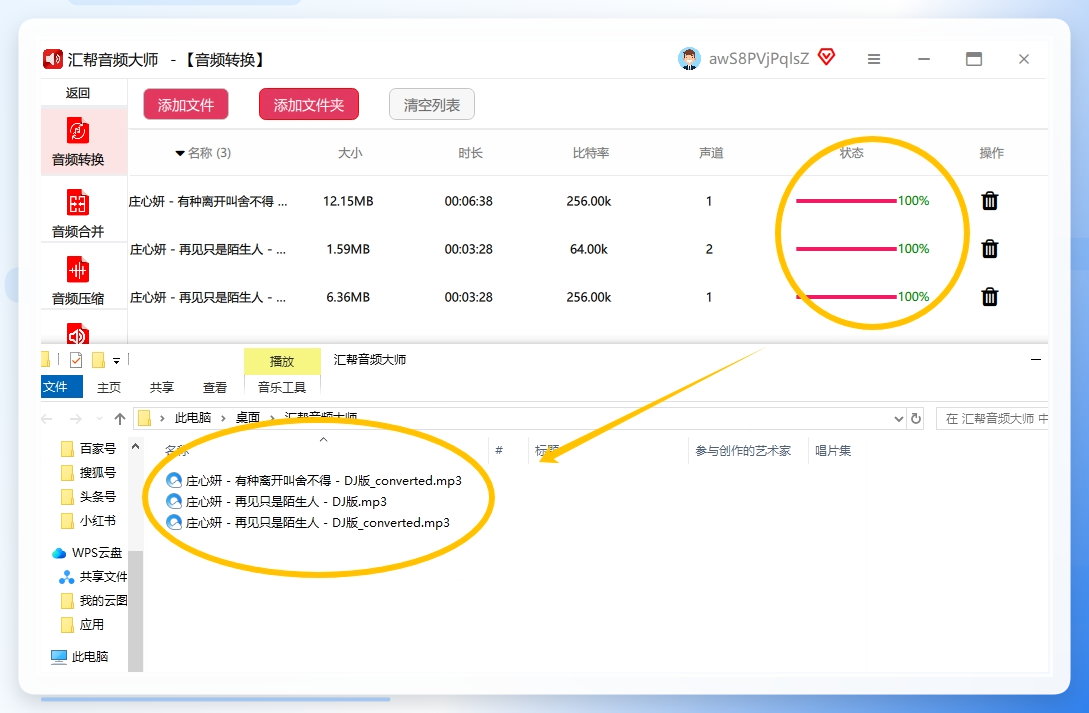This screenshot has height=713, width=1089.
Task: Click progress bar of 12.15MB file
Action: tap(846, 201)
